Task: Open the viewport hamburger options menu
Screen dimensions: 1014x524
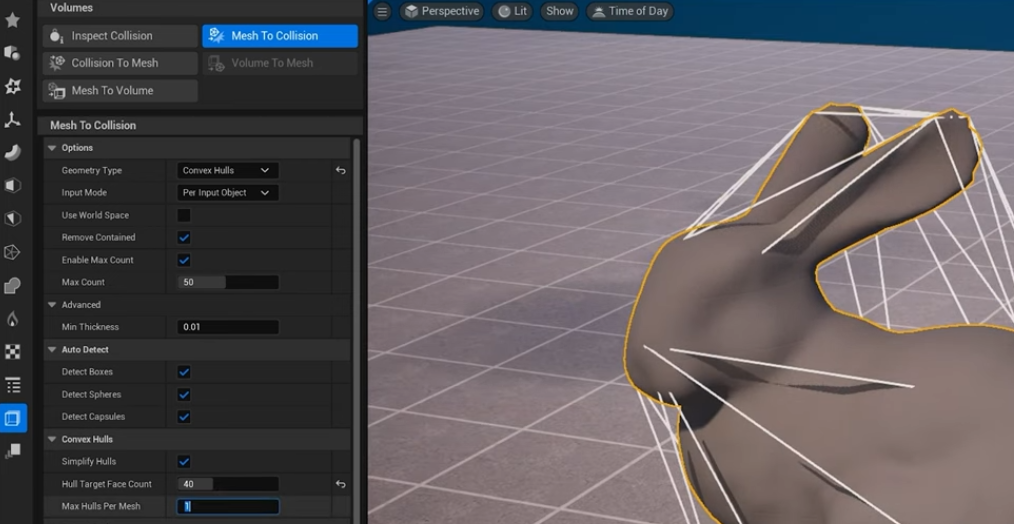Action: coord(382,11)
